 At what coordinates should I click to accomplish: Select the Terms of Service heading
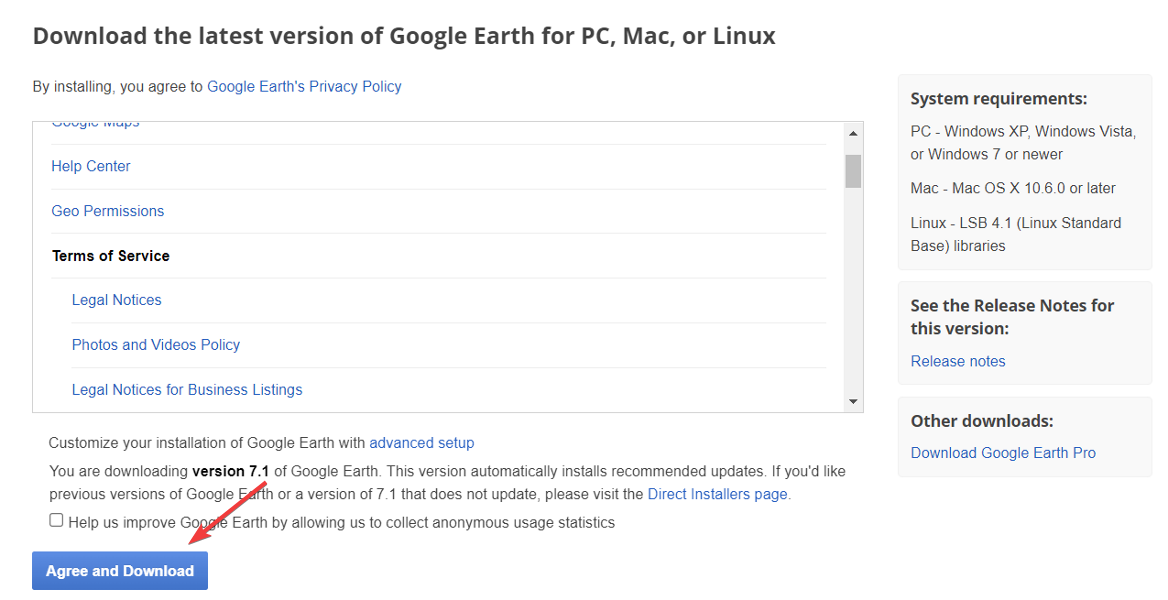tap(110, 255)
